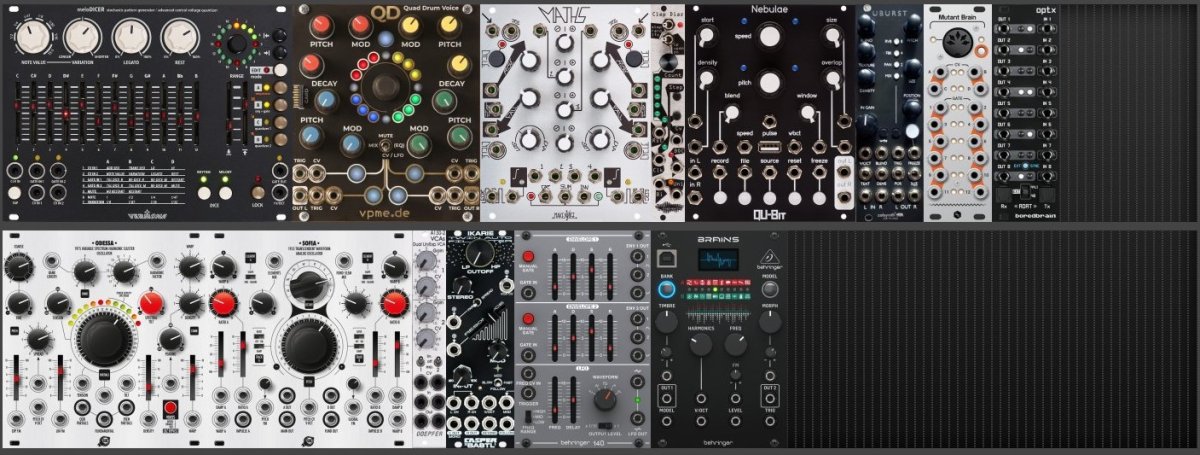
Task: Click the yellow PITCH knob on QD
Action: click(x=450, y=27)
